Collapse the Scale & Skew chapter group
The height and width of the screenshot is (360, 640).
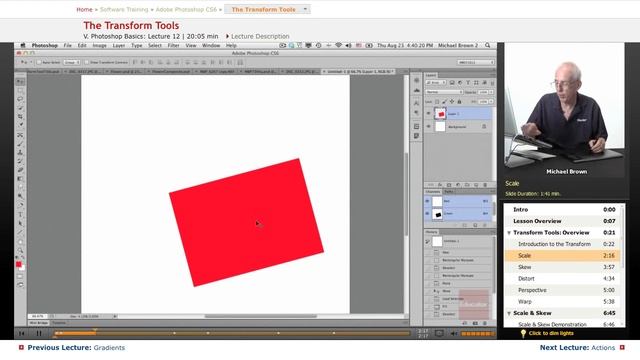tap(509, 313)
